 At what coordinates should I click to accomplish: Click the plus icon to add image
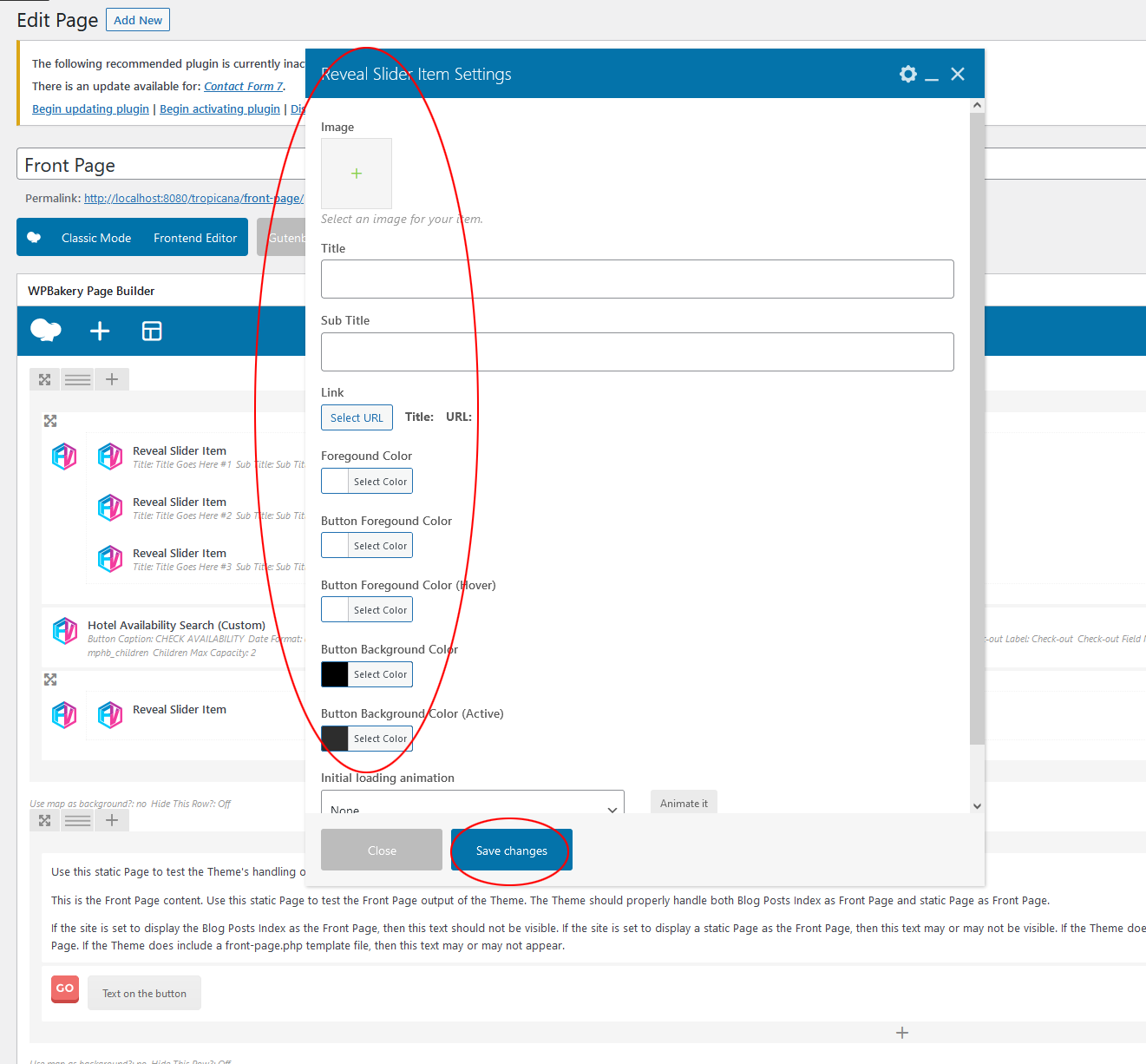point(356,174)
